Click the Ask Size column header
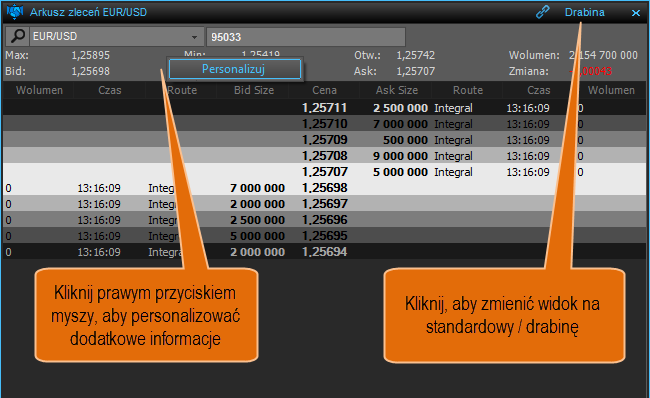 pos(396,90)
